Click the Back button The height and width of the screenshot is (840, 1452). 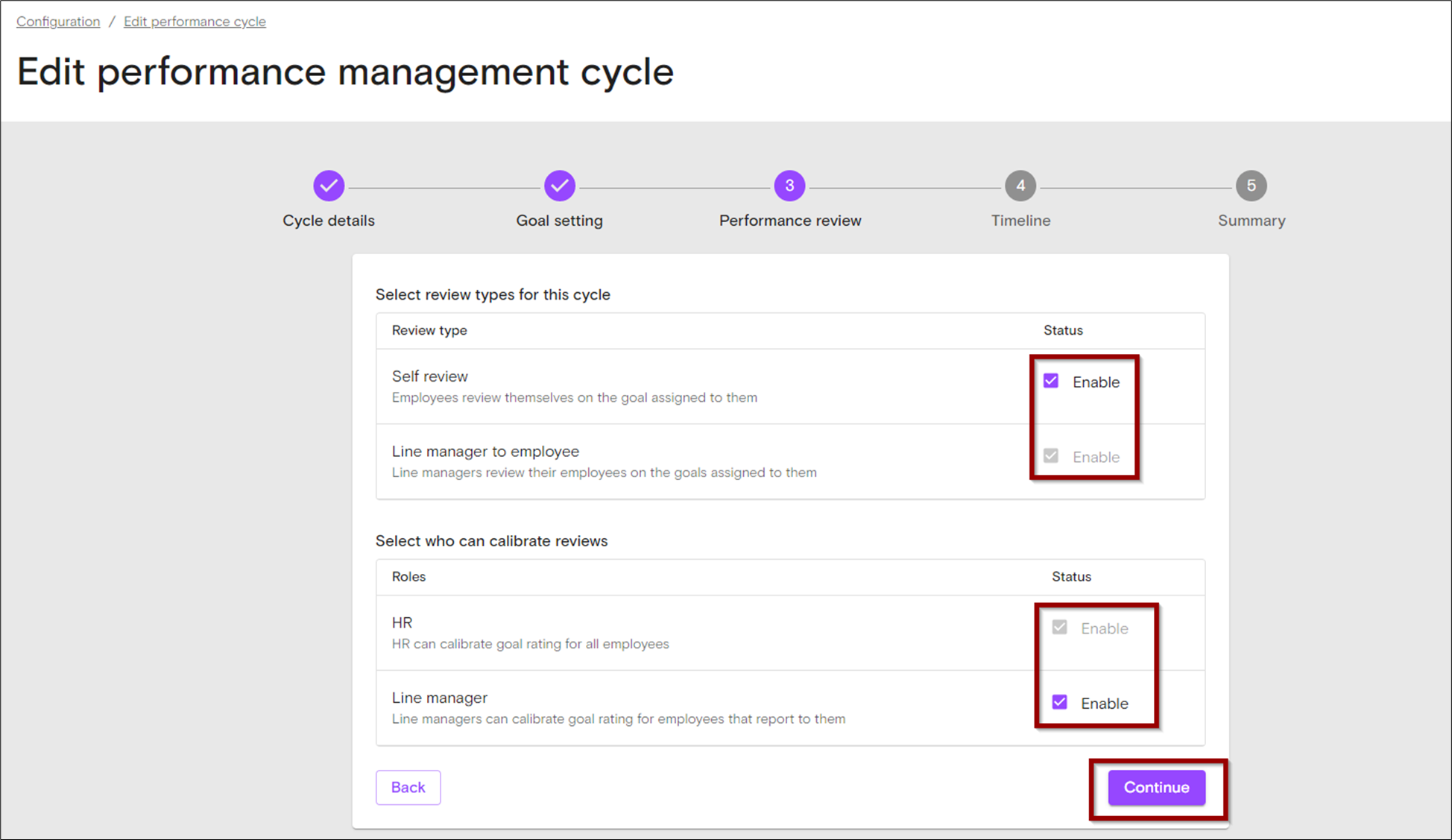point(408,787)
